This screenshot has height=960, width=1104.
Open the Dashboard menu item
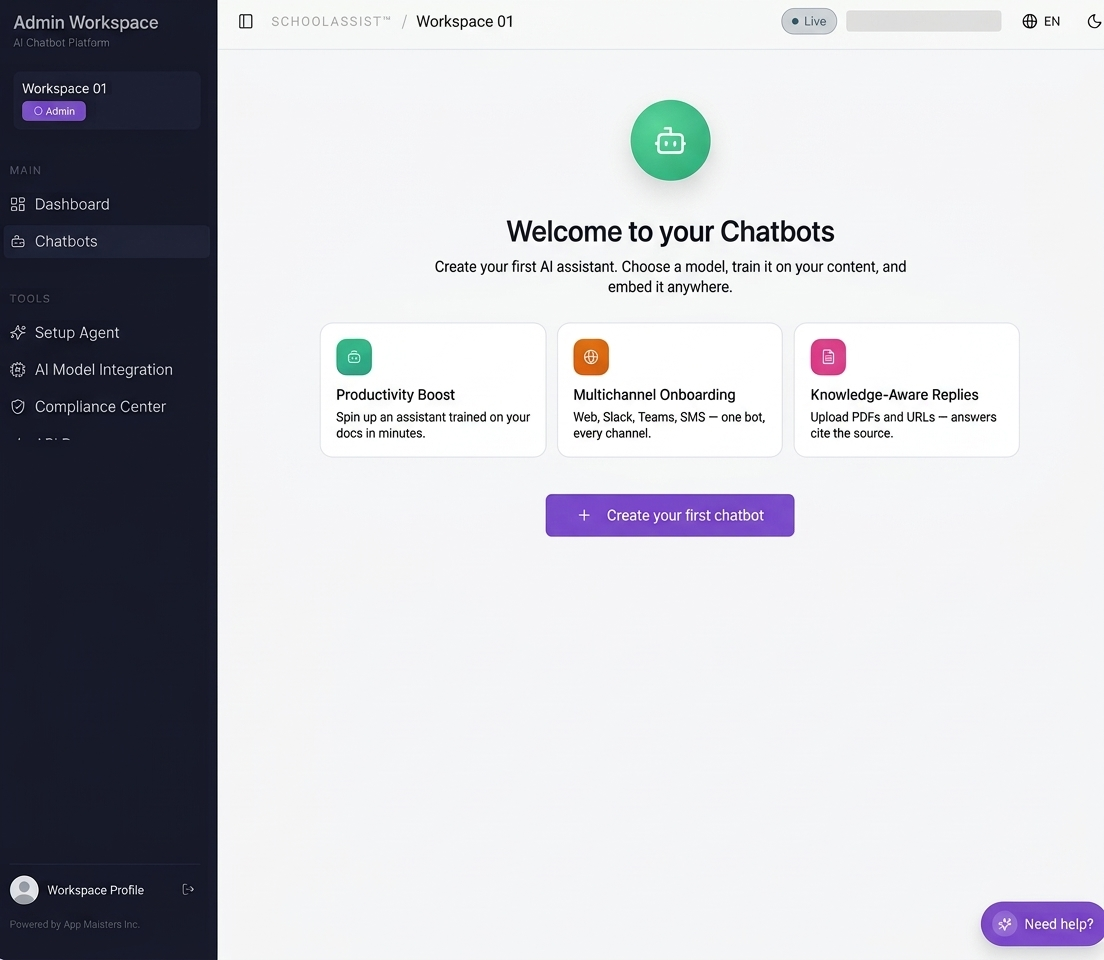point(107,204)
